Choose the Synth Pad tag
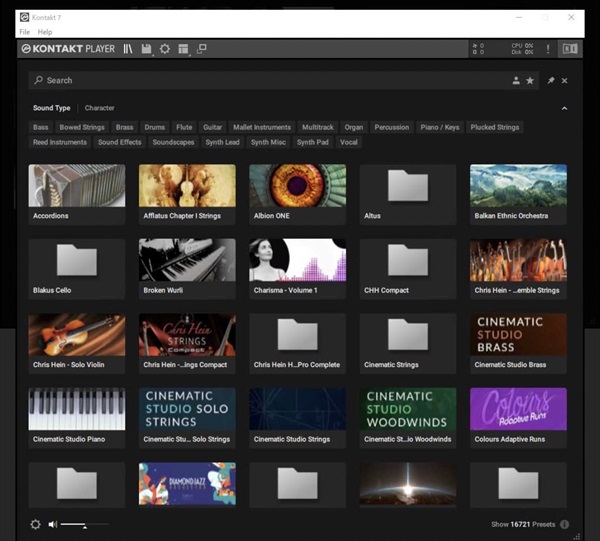Image resolution: width=600 pixels, height=541 pixels. pyautogui.click(x=313, y=142)
